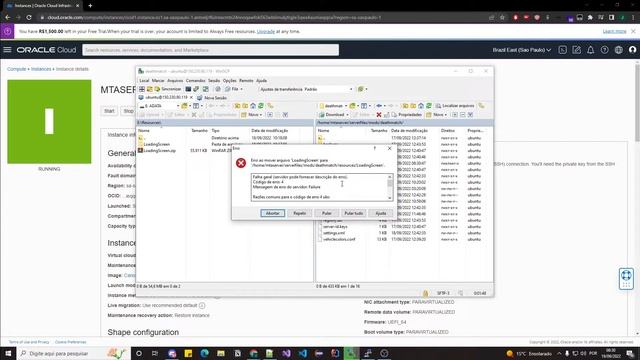Open the remote panel Novo dropdown
Screen dimensions: 640x360
[437, 115]
